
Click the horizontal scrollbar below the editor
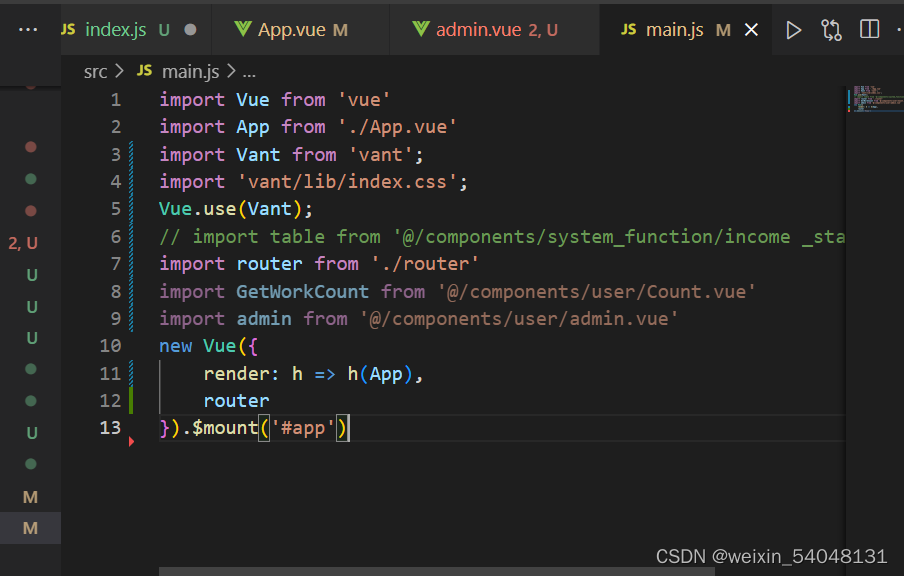436,572
